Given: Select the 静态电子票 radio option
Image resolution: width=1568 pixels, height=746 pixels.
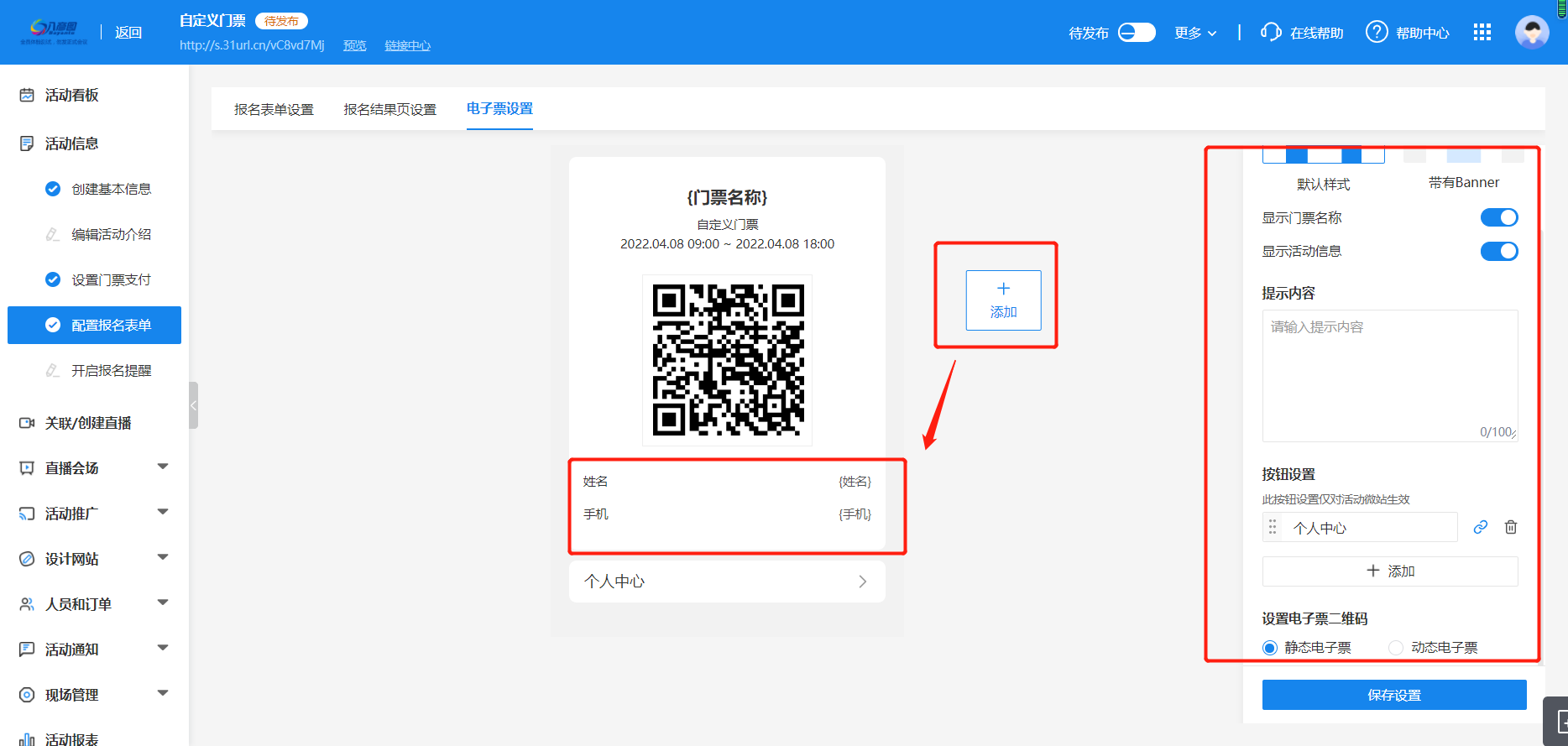Looking at the screenshot, I should [x=1270, y=648].
